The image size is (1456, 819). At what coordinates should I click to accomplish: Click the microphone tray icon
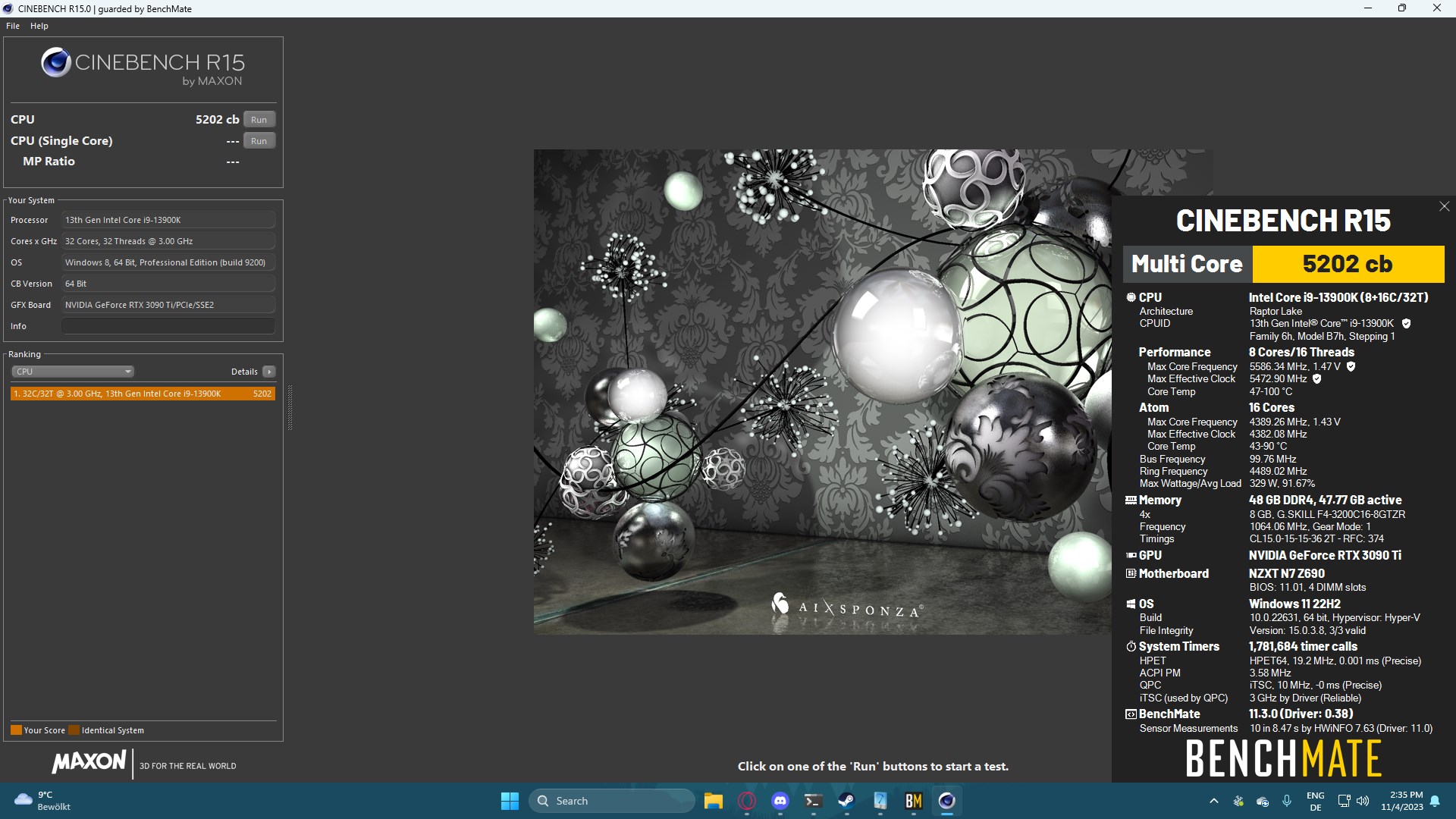(1287, 801)
